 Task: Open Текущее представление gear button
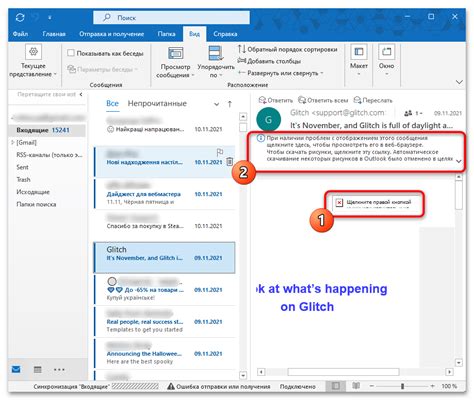click(x=33, y=61)
